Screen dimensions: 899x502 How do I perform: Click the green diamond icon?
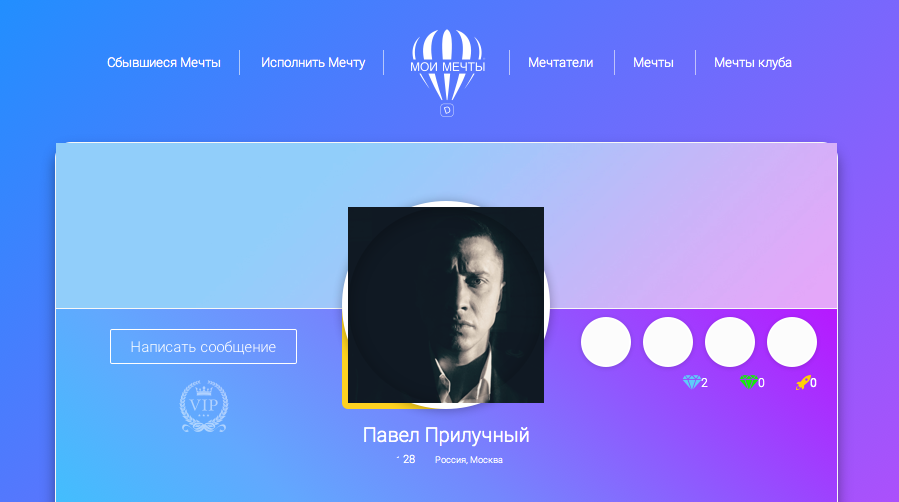(748, 382)
